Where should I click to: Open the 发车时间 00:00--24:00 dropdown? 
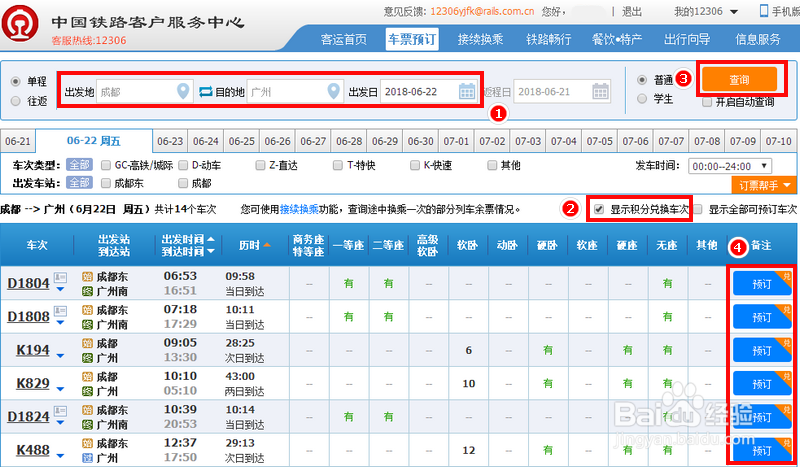click(730, 166)
